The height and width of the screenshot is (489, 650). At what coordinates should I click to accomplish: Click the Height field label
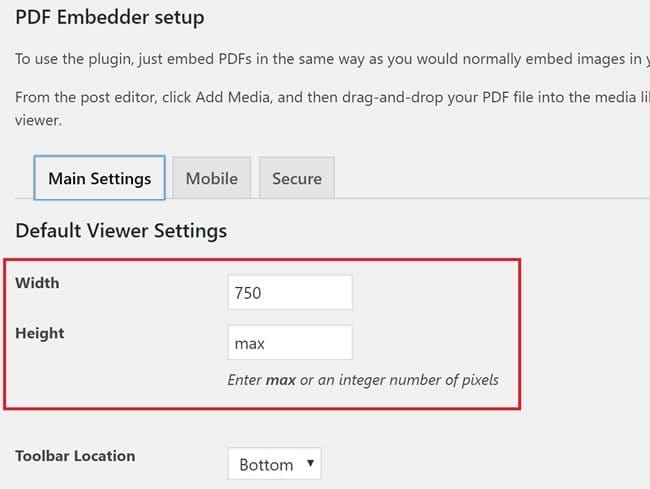tap(40, 333)
